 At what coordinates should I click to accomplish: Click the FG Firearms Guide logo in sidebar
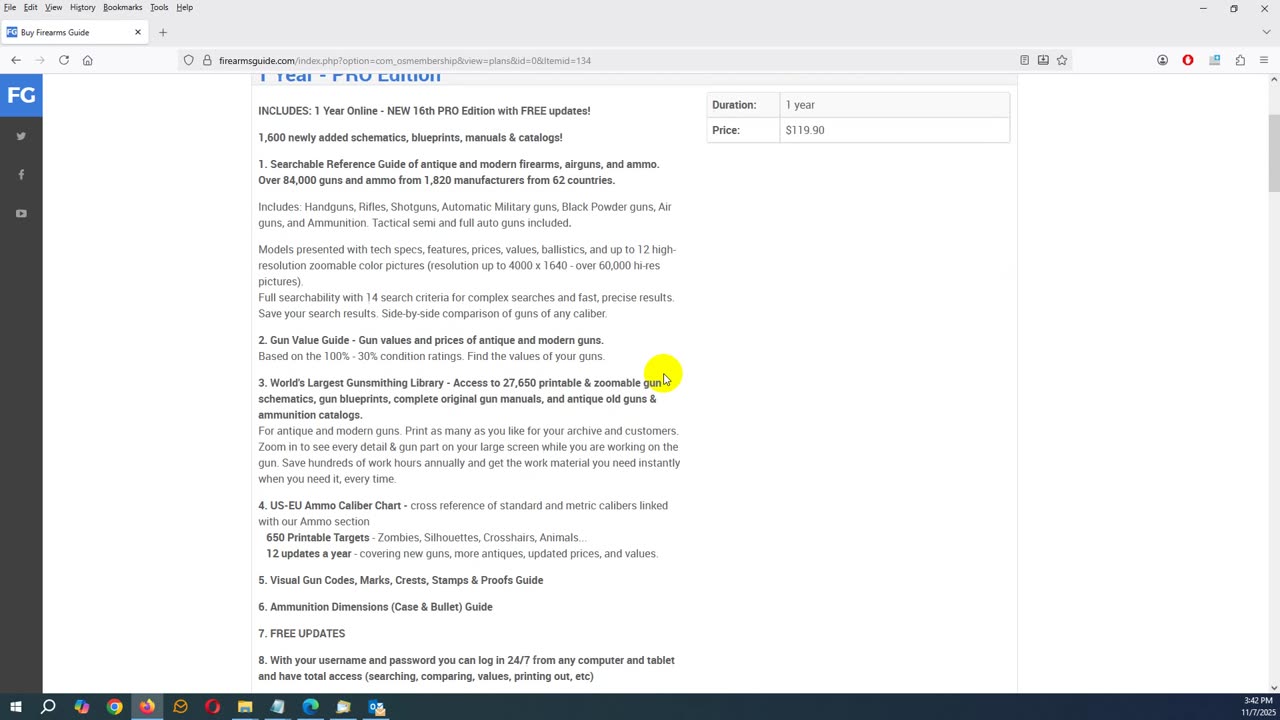21,96
